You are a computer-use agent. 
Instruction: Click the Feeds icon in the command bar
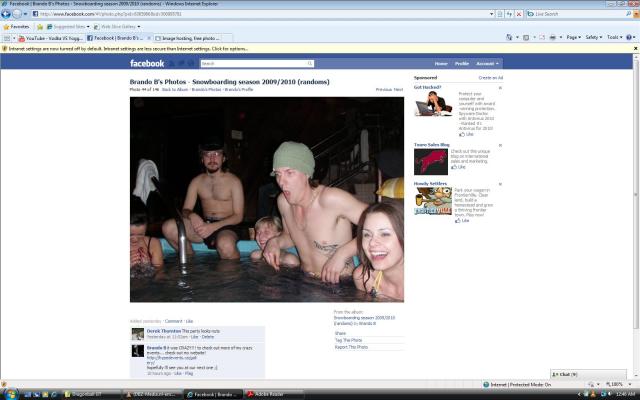[526, 37]
